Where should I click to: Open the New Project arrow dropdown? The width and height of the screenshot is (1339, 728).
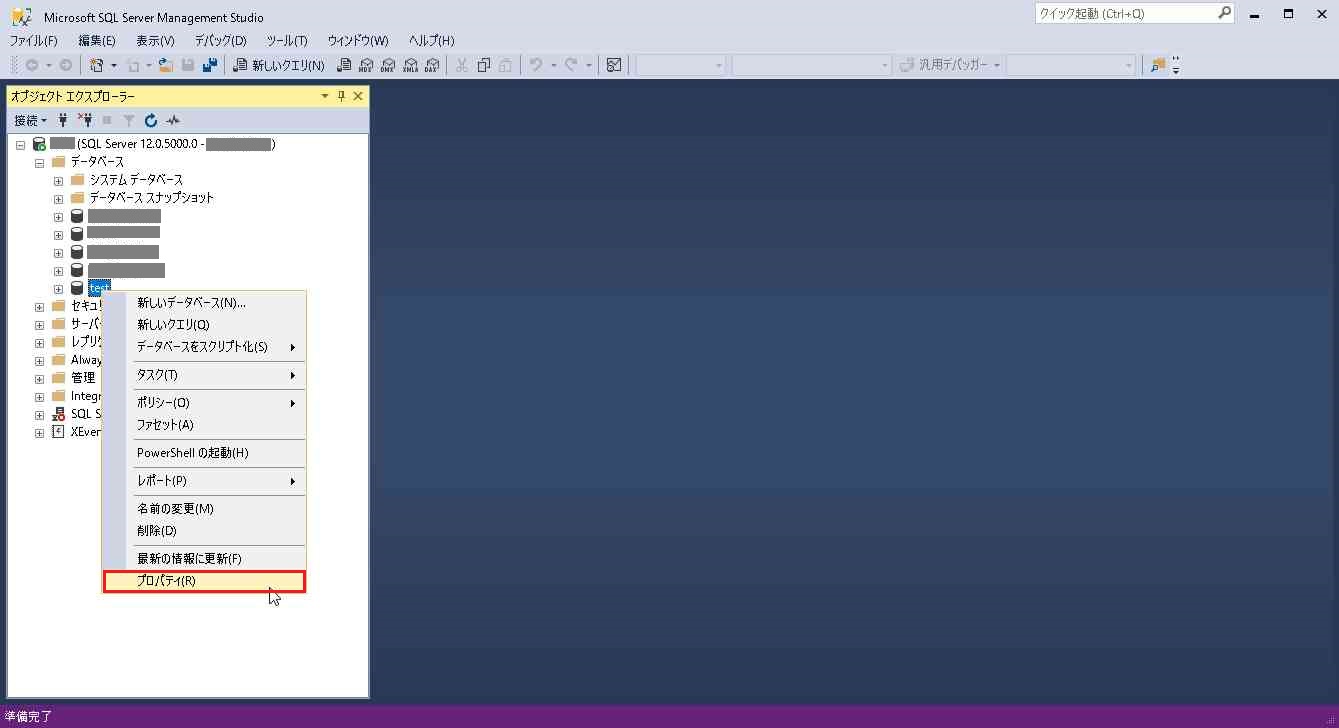click(x=114, y=65)
